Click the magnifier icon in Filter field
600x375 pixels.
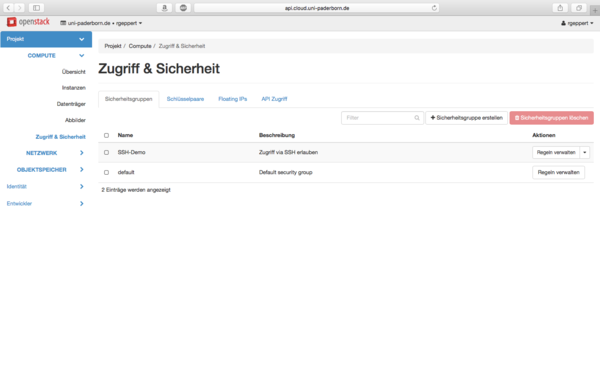pos(417,118)
